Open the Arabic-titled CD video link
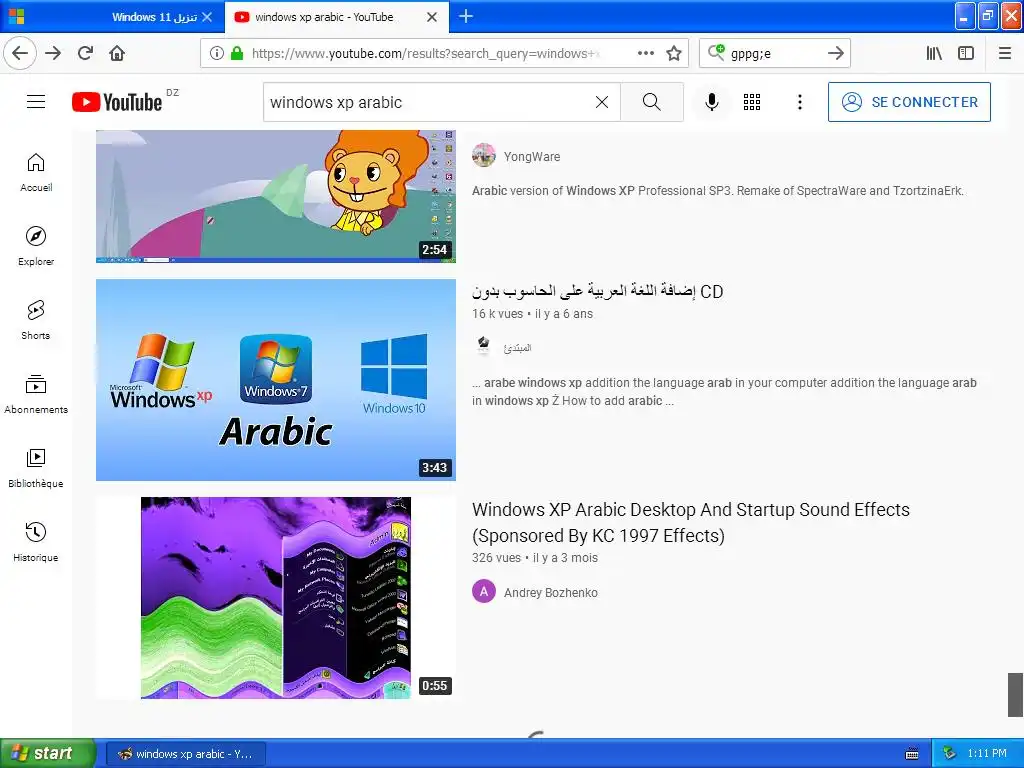The width and height of the screenshot is (1024, 768). (x=598, y=291)
